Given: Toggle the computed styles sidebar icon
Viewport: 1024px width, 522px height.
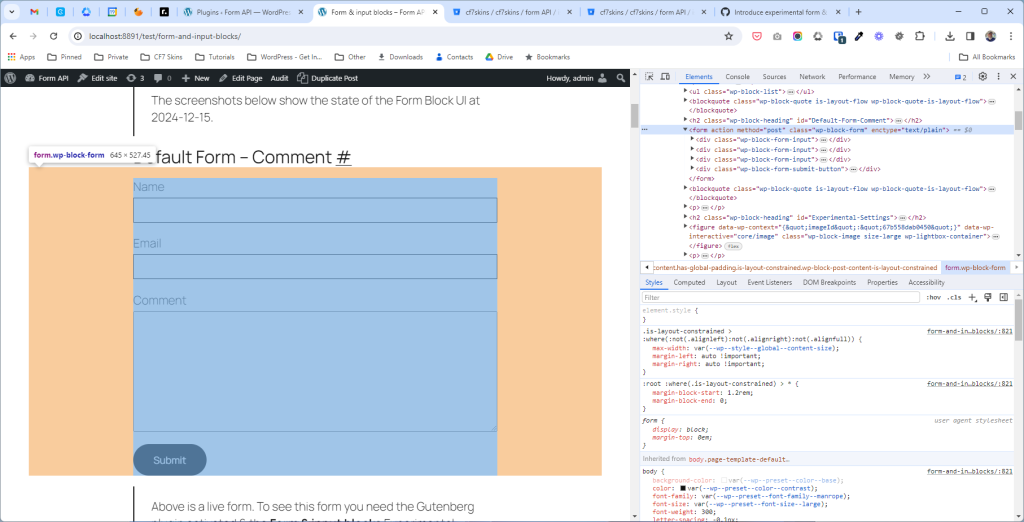Looking at the screenshot, I should pyautogui.click(x=1002, y=297).
